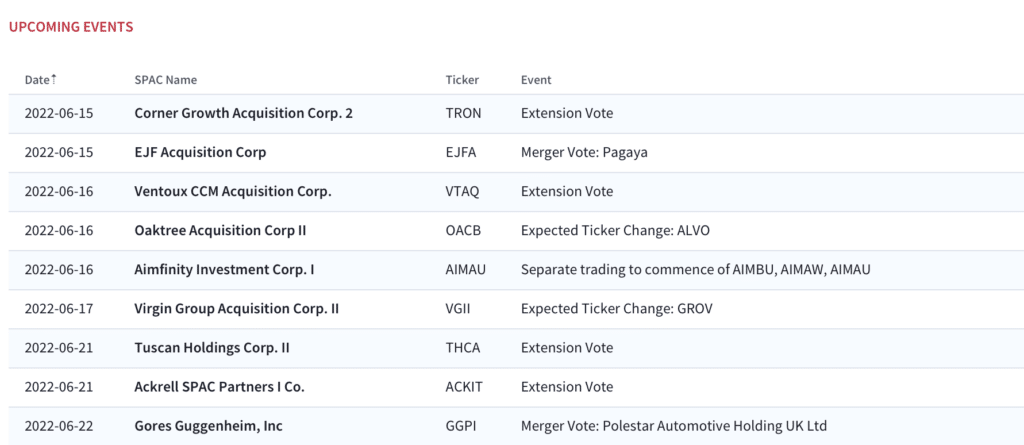
Task: Sort by the Ticker column header
Action: tap(462, 80)
